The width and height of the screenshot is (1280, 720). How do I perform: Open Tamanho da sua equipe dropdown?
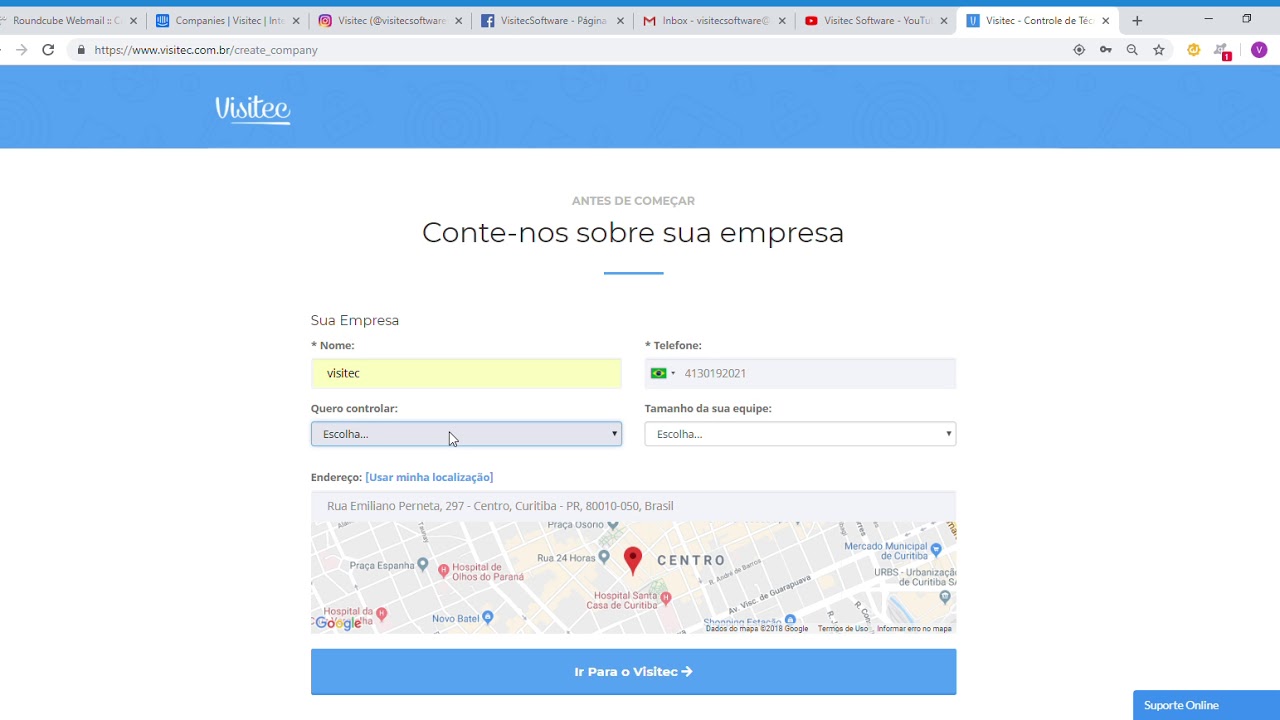point(800,434)
